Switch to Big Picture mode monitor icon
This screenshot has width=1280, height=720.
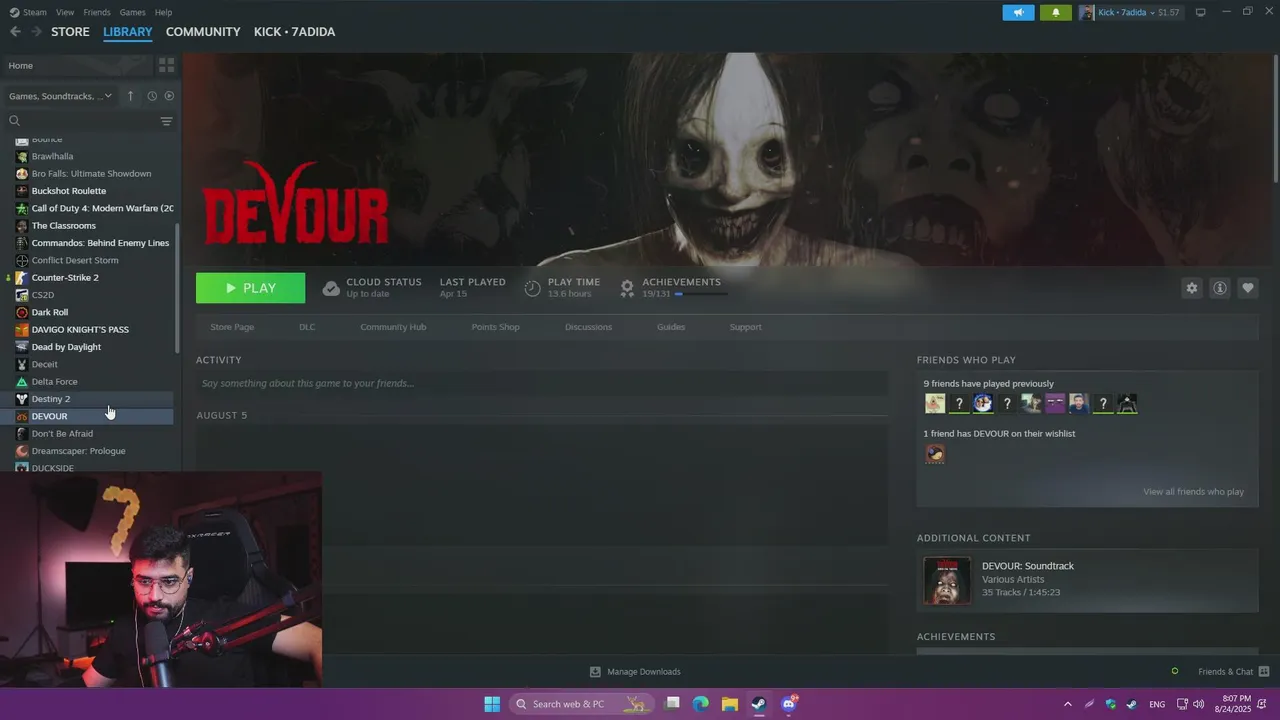pyautogui.click(x=1201, y=12)
